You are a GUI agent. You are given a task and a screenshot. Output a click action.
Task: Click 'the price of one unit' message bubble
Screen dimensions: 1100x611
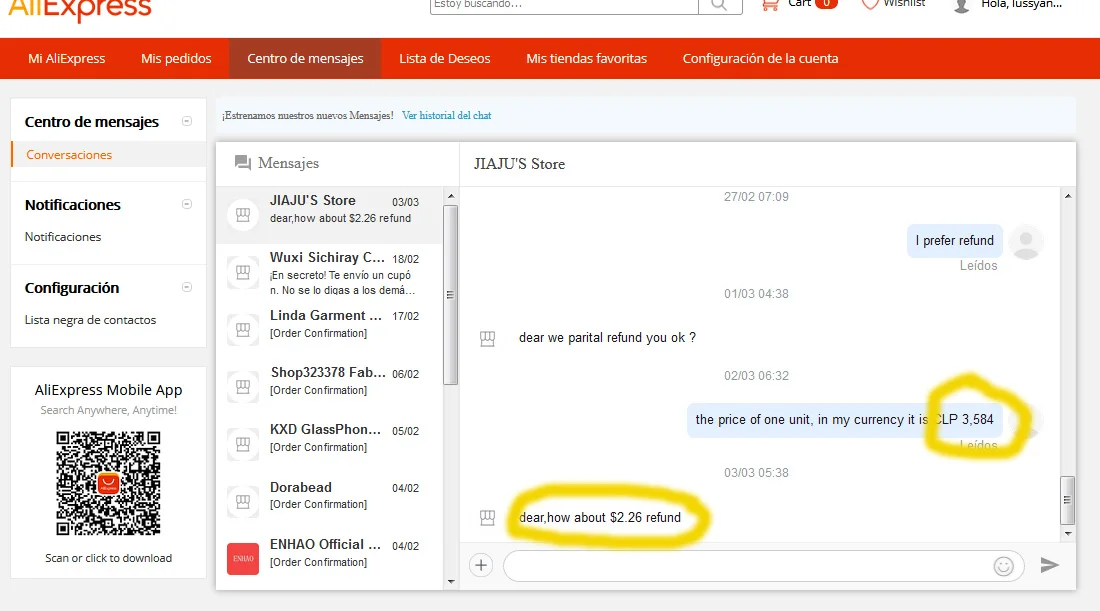tap(845, 419)
